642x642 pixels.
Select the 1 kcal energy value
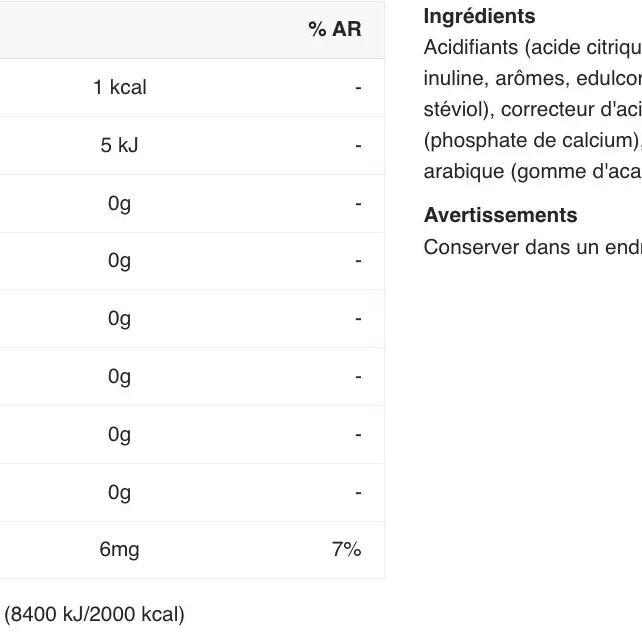coord(119,88)
